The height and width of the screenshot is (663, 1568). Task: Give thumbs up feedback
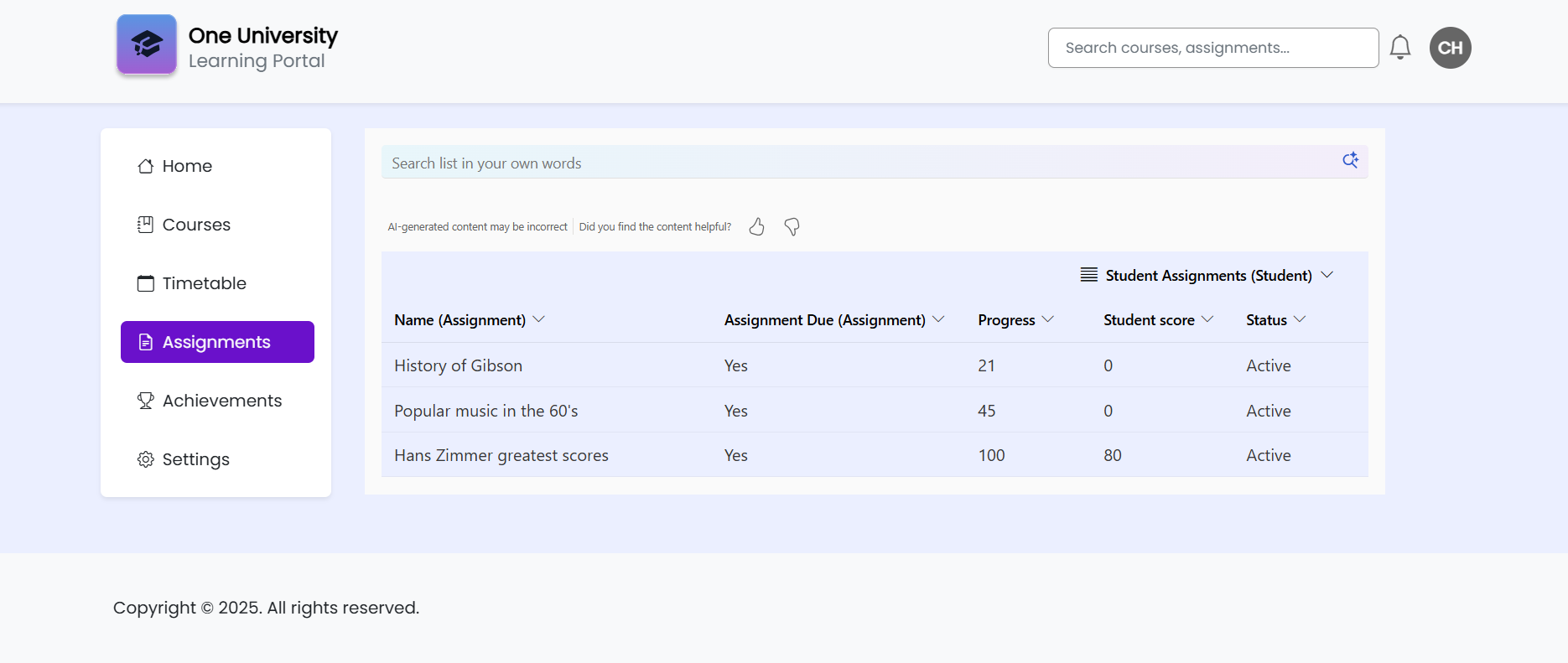[x=756, y=227]
